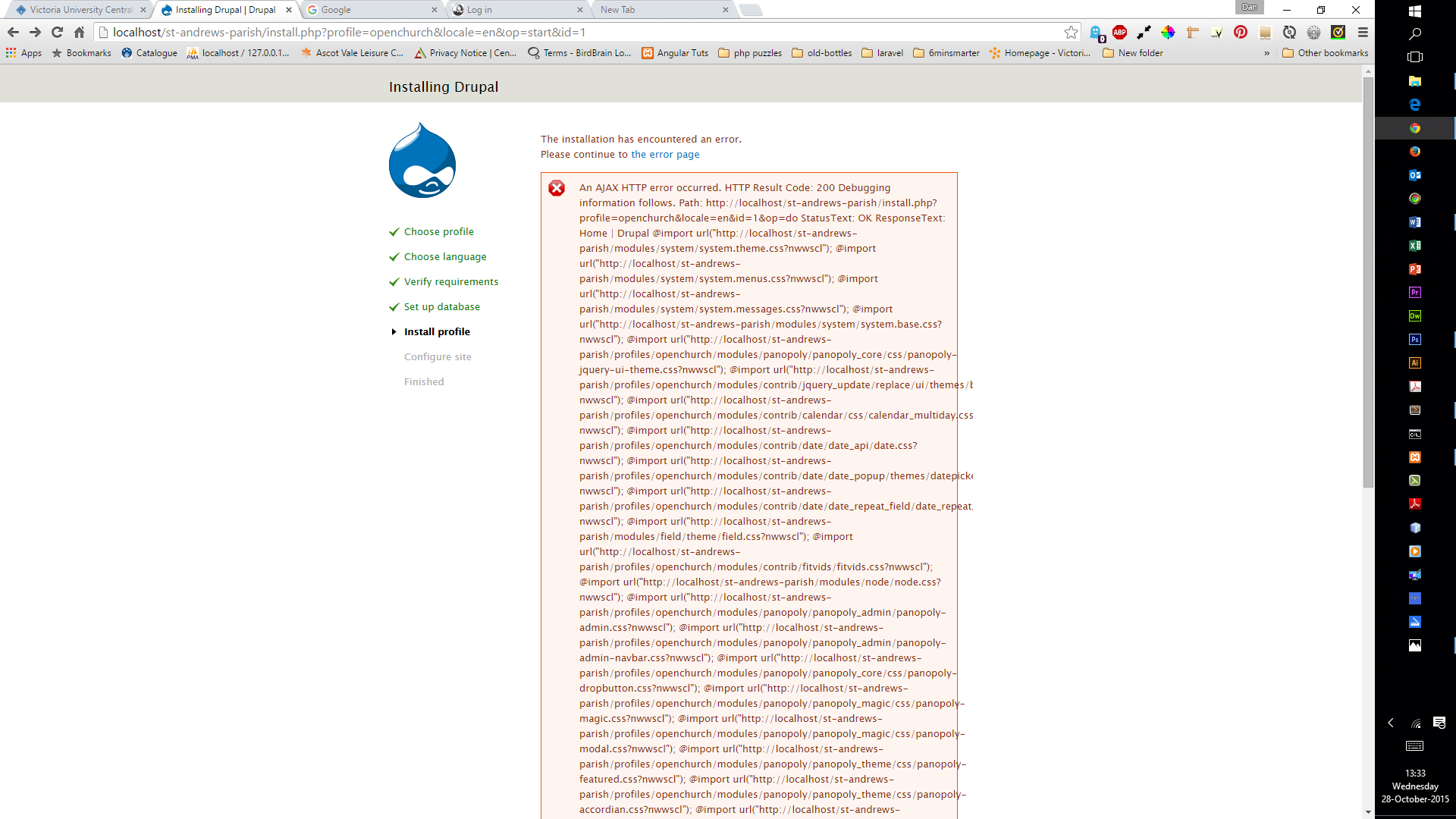
Task: Open the Bookmarks star bookmark
Action: tap(81, 53)
